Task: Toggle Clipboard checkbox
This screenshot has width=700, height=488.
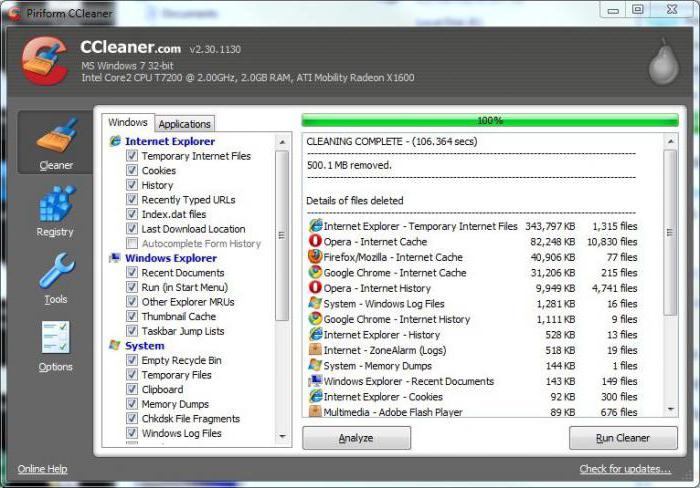Action: (x=132, y=389)
